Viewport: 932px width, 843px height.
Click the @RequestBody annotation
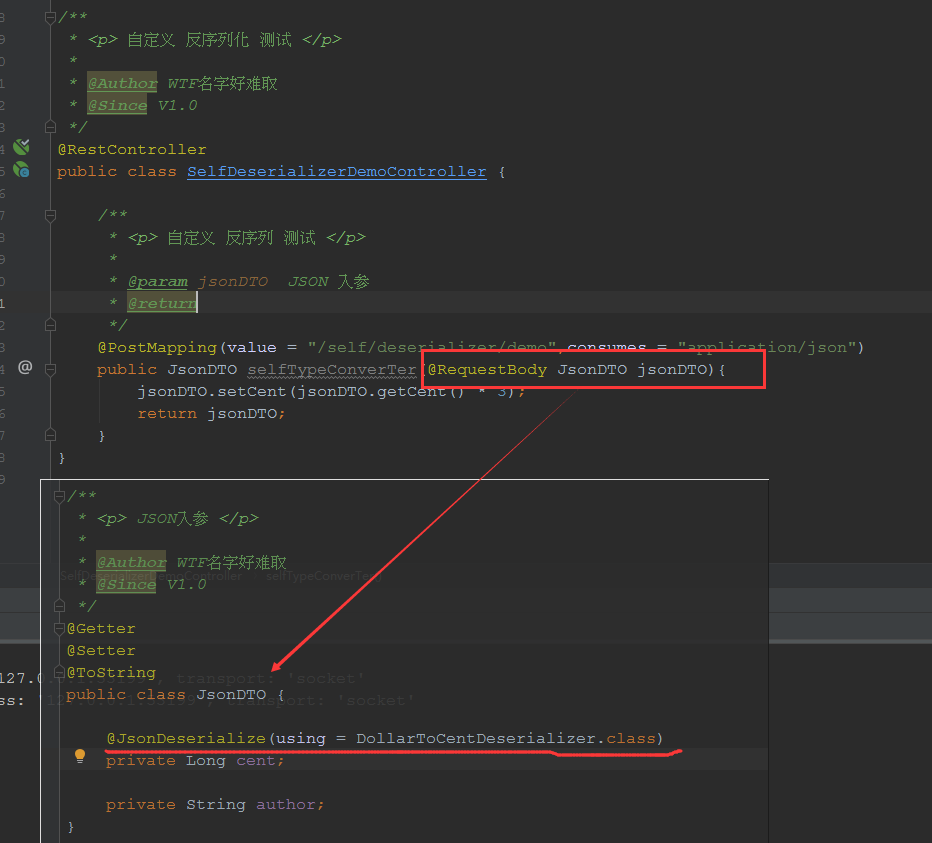click(x=487, y=370)
